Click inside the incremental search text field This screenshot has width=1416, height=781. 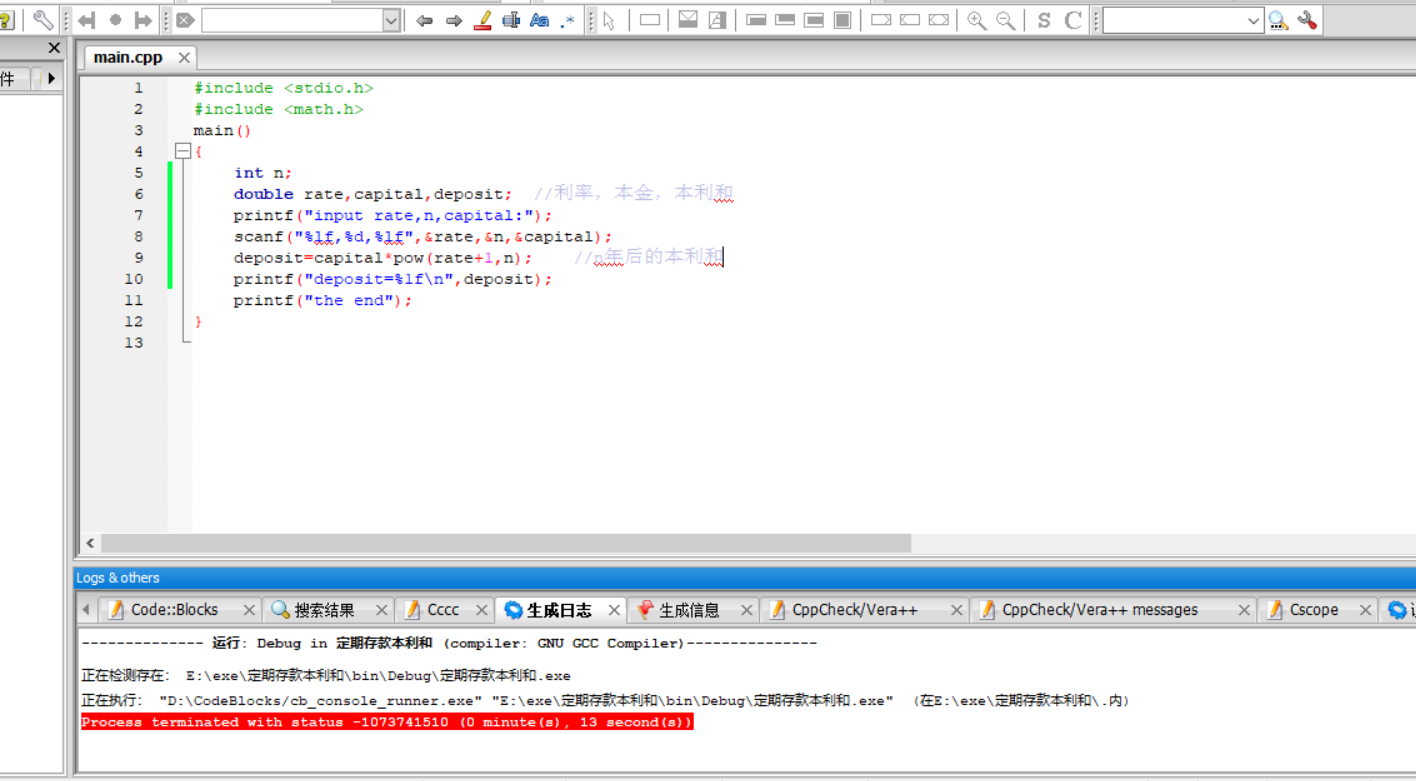point(292,20)
